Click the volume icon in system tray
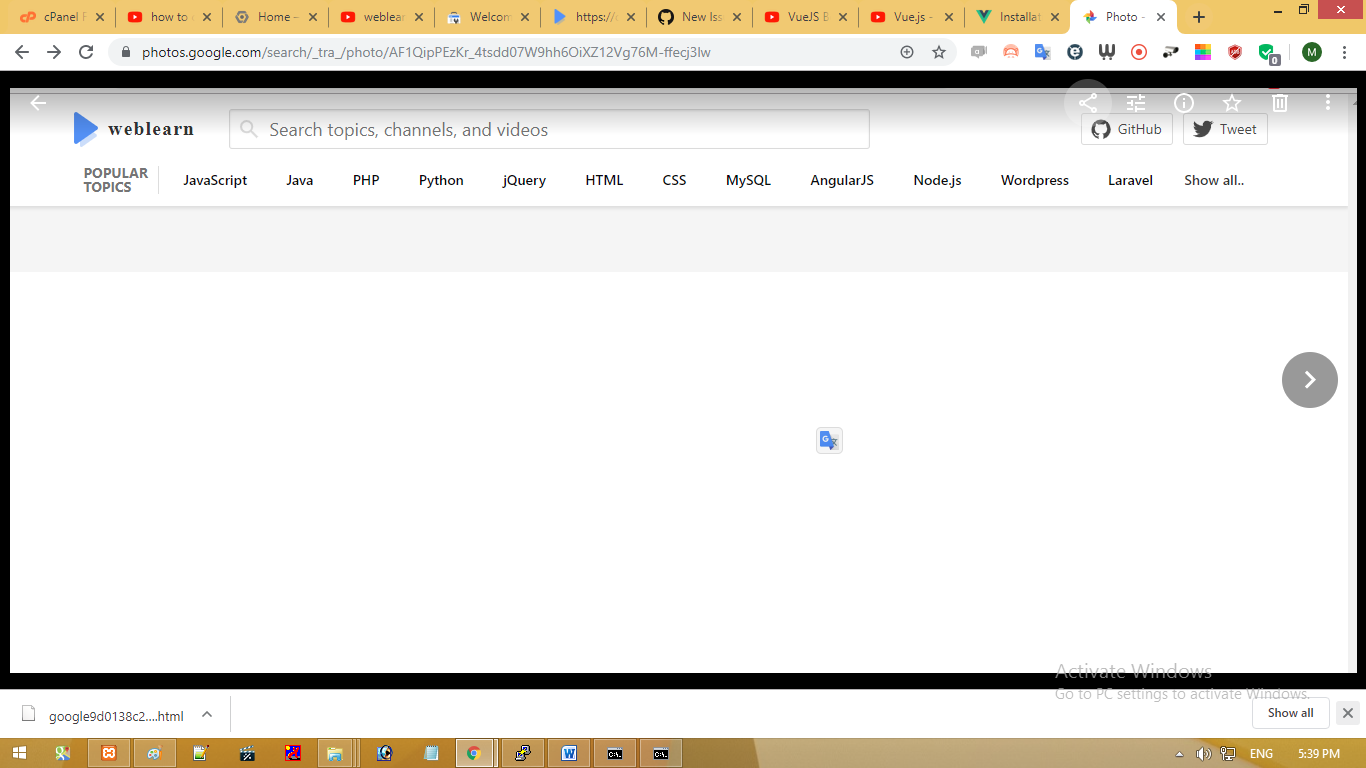 1203,753
